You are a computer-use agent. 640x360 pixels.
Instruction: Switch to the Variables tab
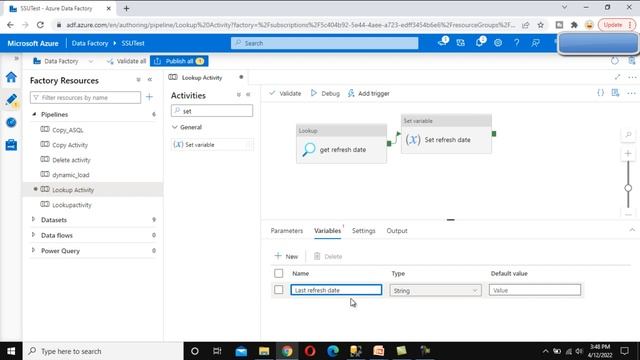pyautogui.click(x=327, y=231)
